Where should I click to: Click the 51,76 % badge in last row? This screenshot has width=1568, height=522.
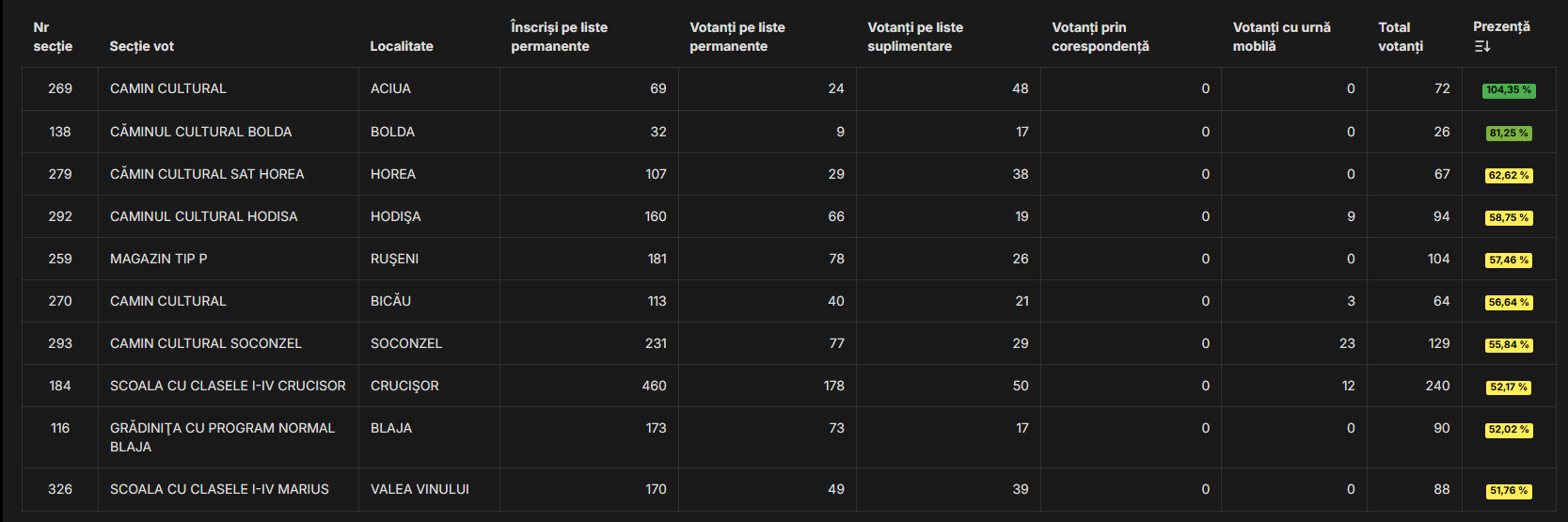click(x=1509, y=491)
